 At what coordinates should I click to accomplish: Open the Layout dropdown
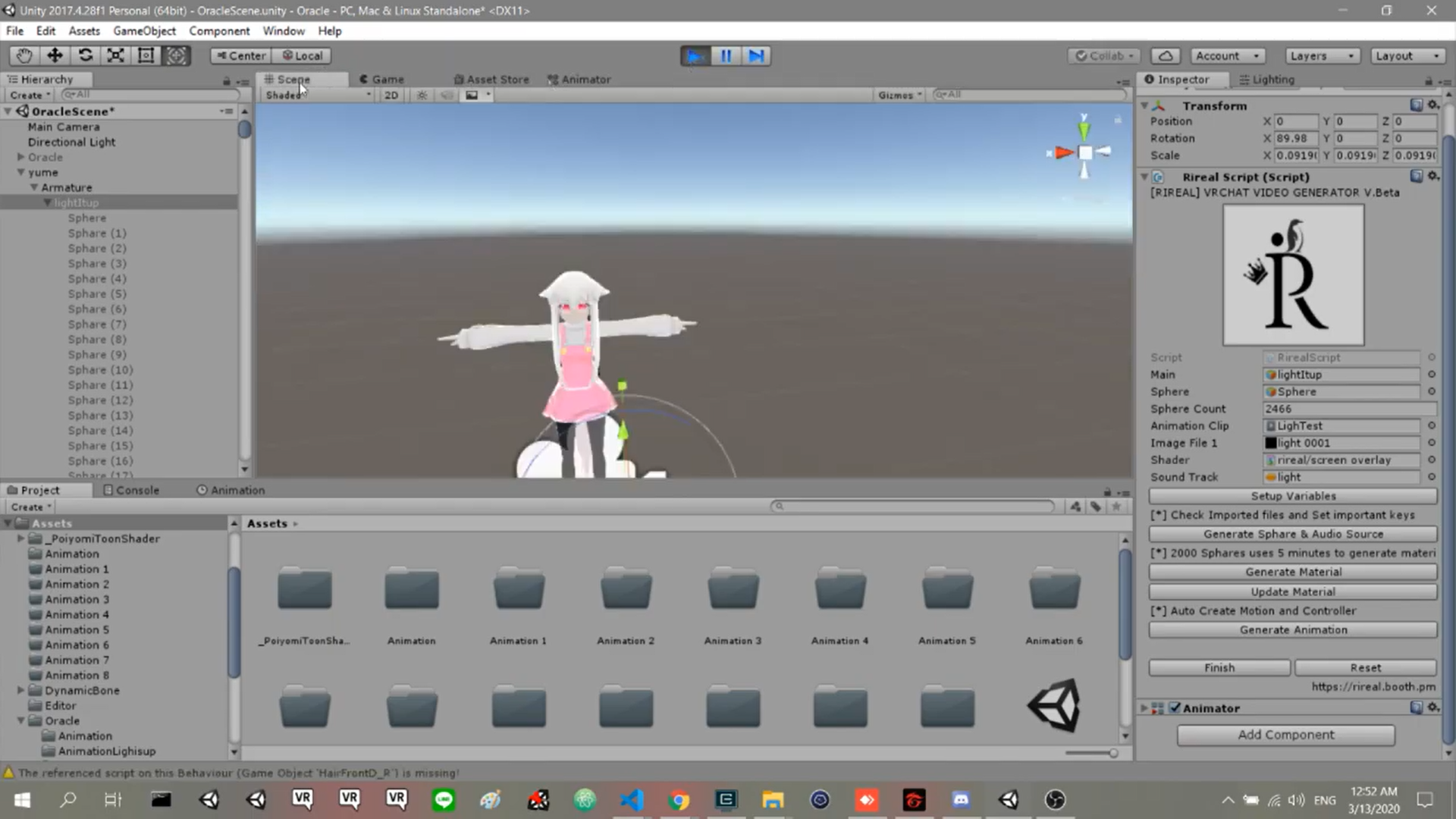(x=1405, y=55)
